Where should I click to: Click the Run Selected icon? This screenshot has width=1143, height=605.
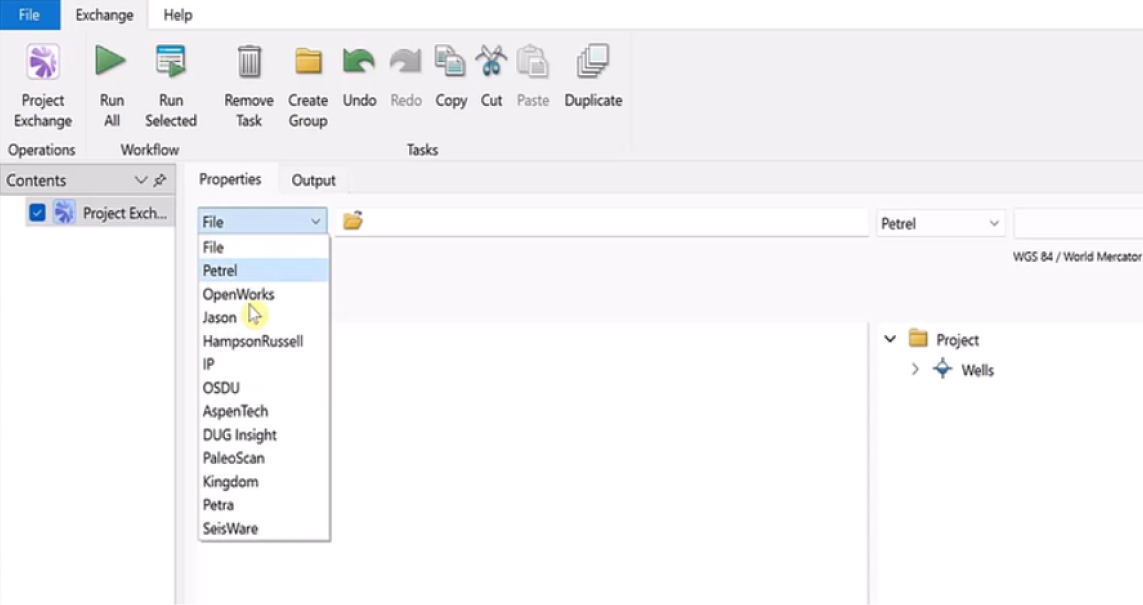pyautogui.click(x=171, y=63)
